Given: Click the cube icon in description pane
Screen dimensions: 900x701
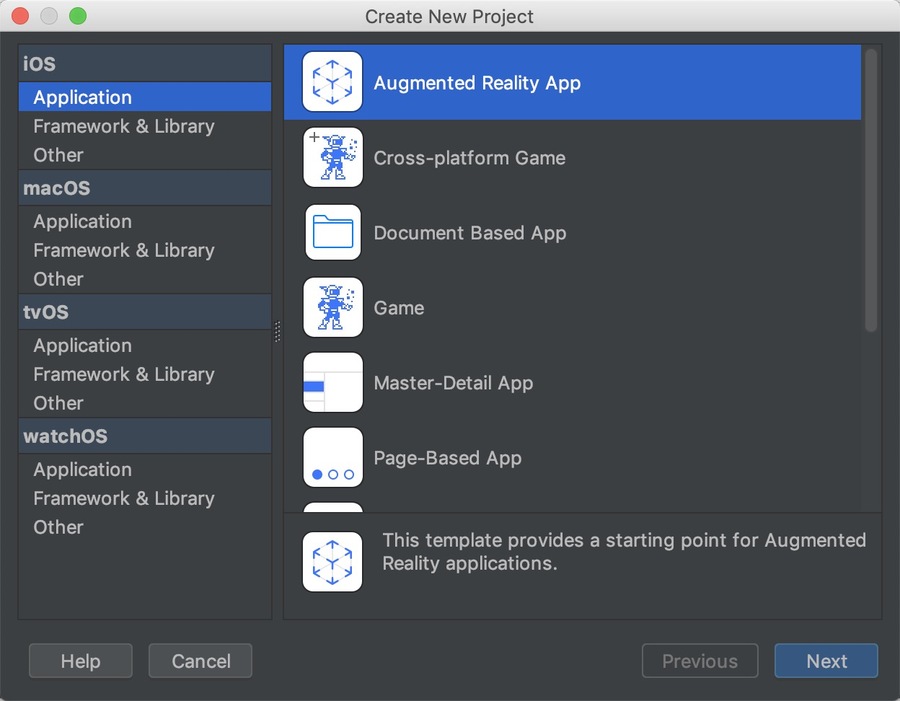Looking at the screenshot, I should point(332,561).
